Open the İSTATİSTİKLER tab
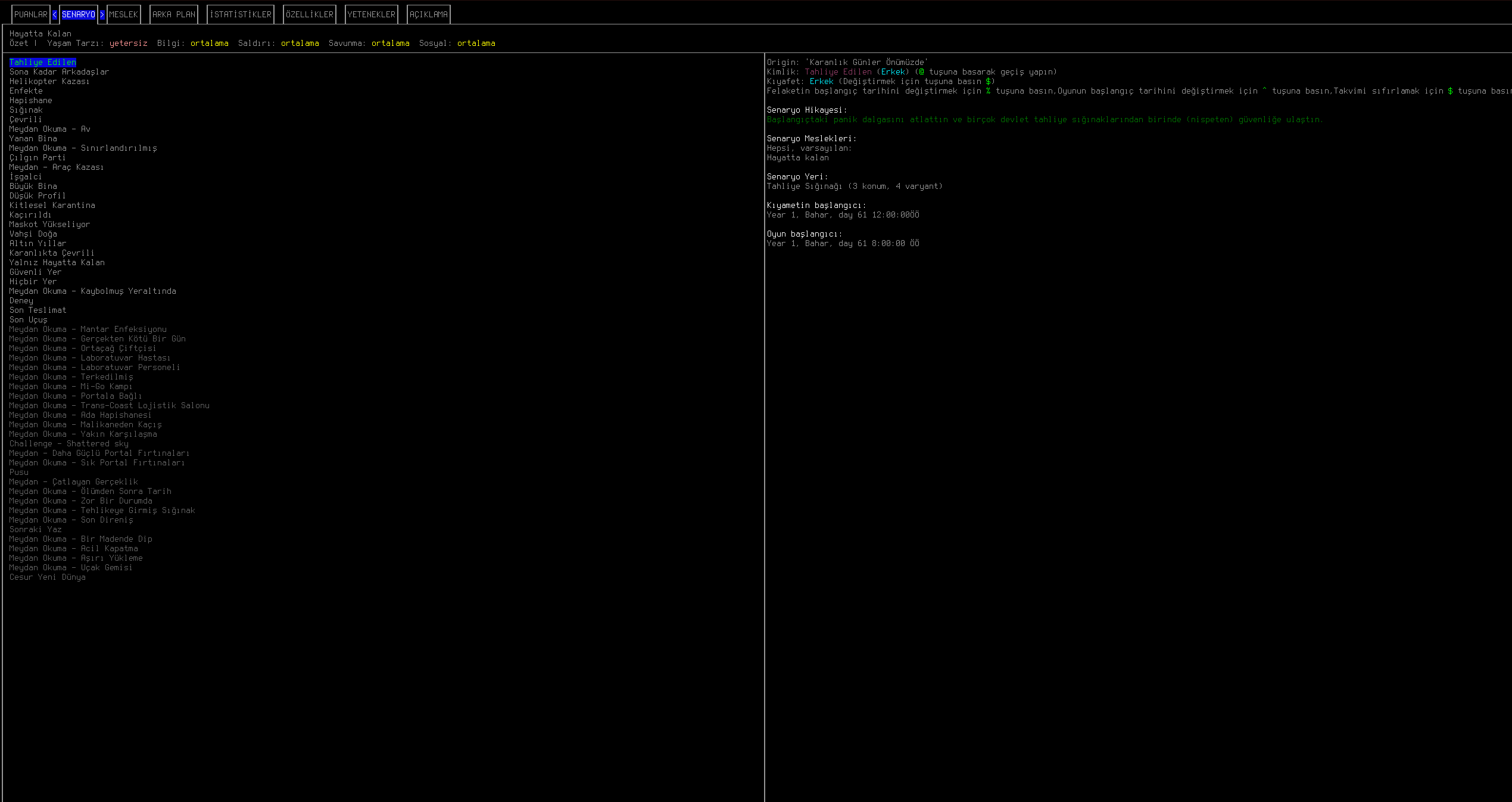 pos(240,14)
